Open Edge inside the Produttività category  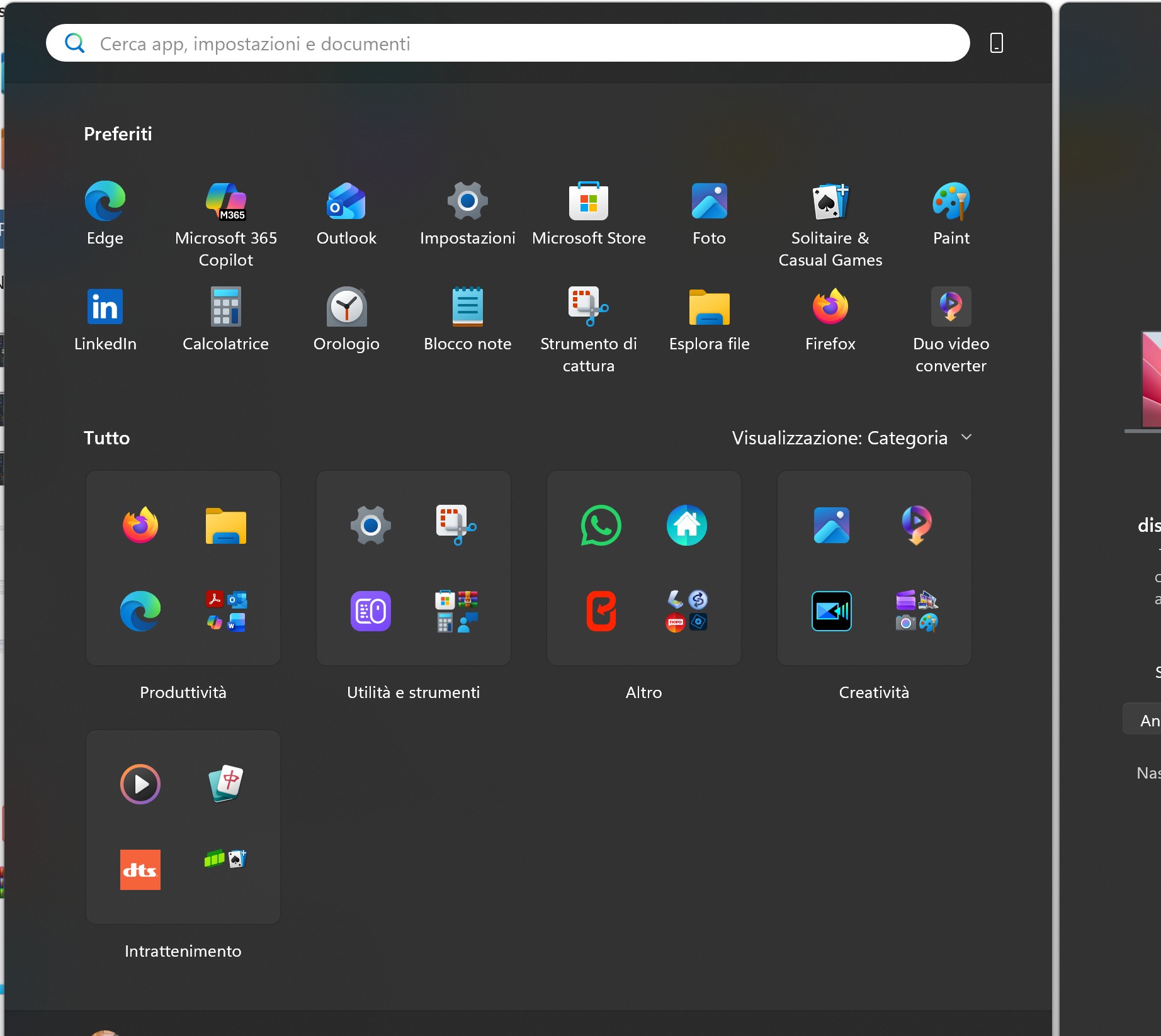pos(140,611)
